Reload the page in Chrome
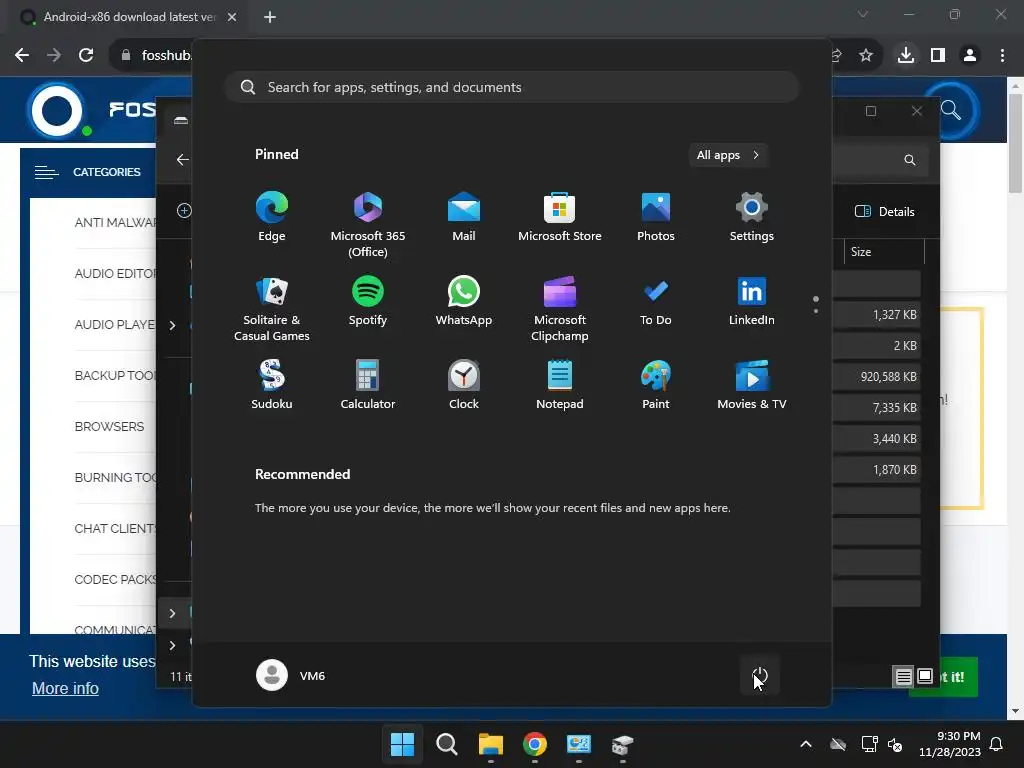Image resolution: width=1024 pixels, height=768 pixels. click(86, 55)
